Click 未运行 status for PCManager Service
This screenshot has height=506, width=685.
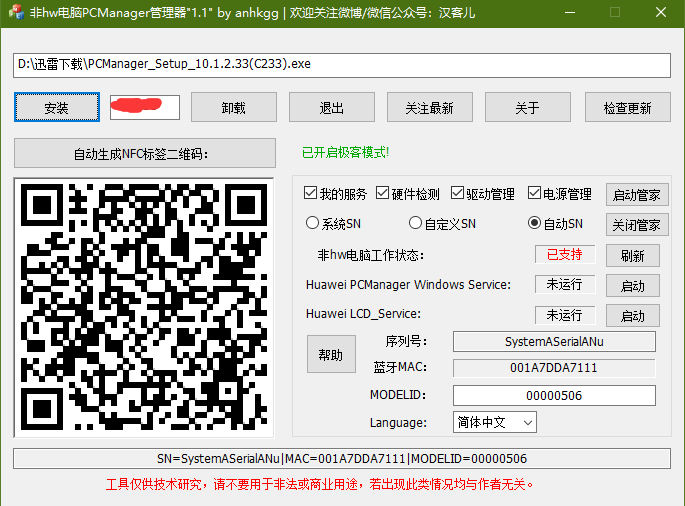[565, 284]
